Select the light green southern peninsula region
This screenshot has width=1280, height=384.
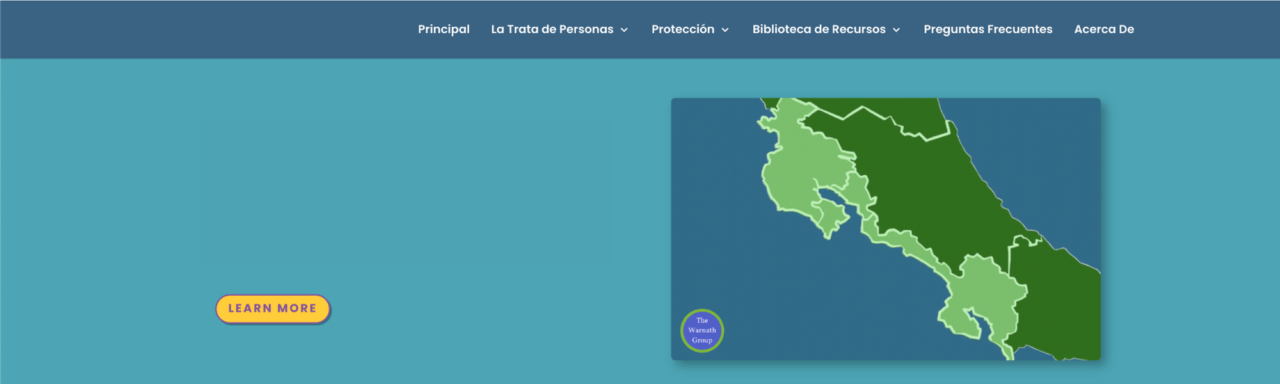pos(980,300)
